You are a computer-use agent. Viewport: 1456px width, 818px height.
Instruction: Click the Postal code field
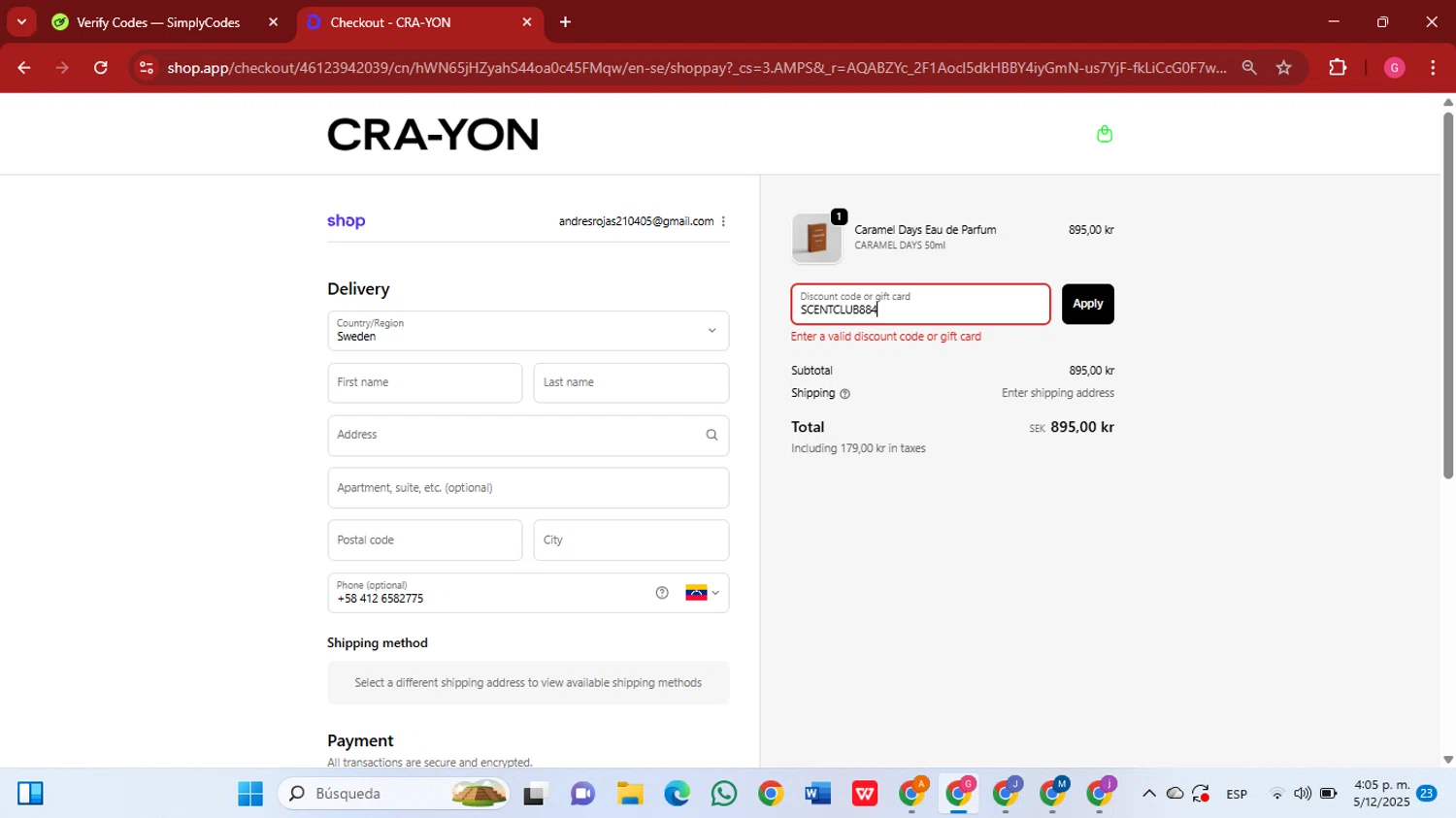click(x=425, y=540)
